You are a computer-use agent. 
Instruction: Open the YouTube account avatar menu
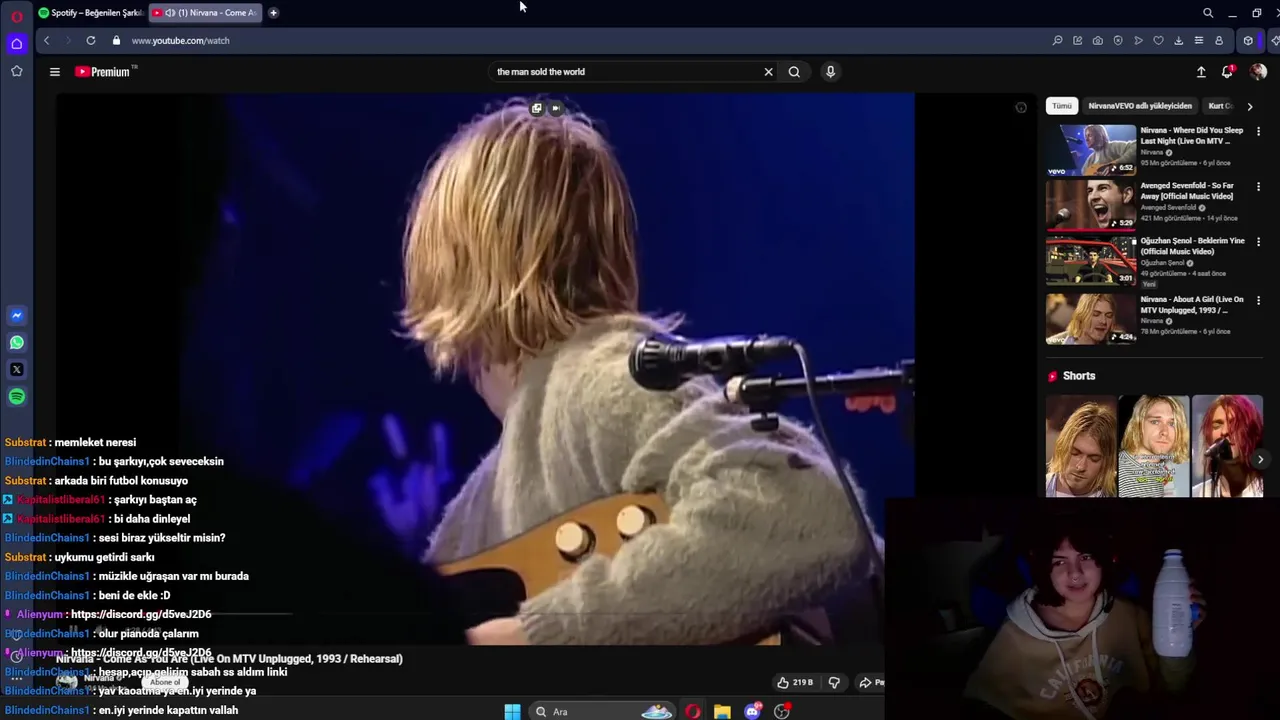tap(1258, 72)
